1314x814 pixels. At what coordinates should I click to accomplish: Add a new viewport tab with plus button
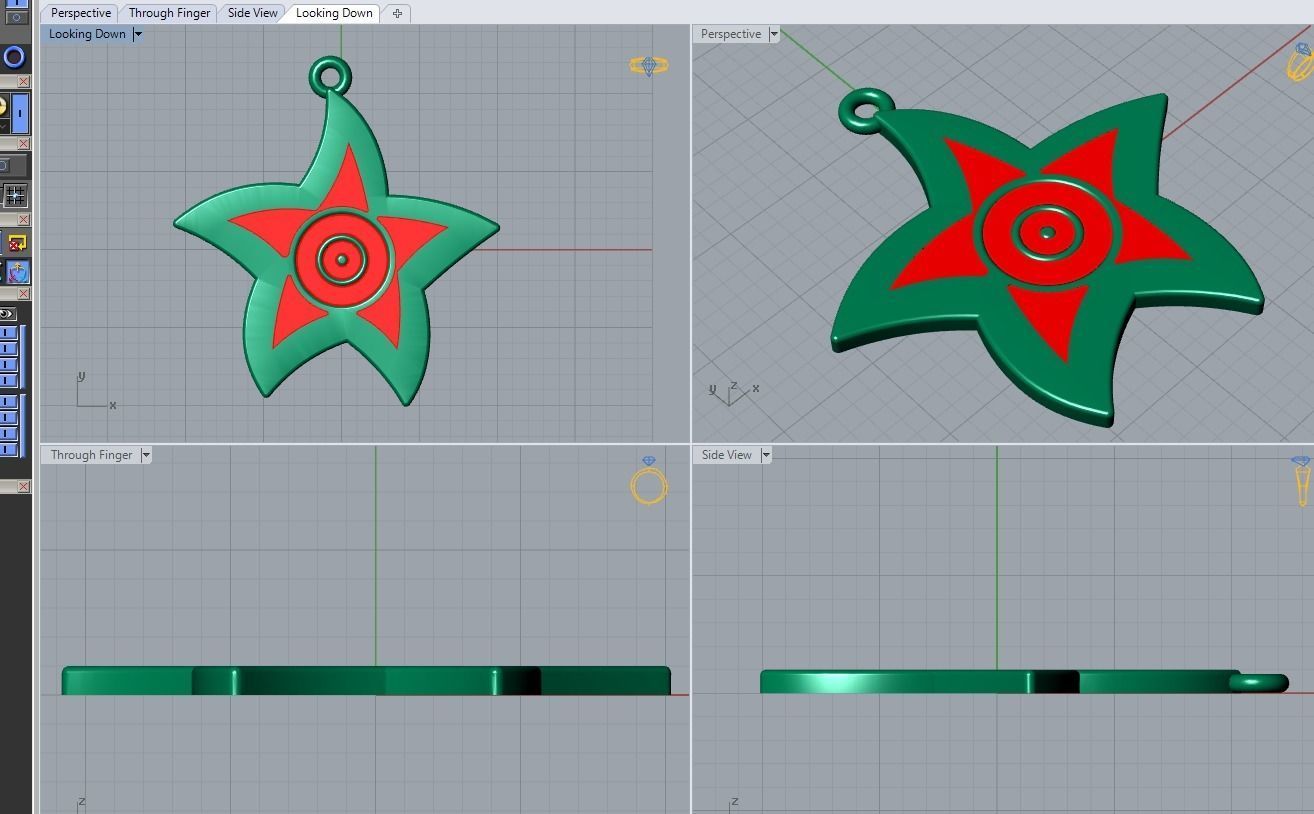point(397,13)
